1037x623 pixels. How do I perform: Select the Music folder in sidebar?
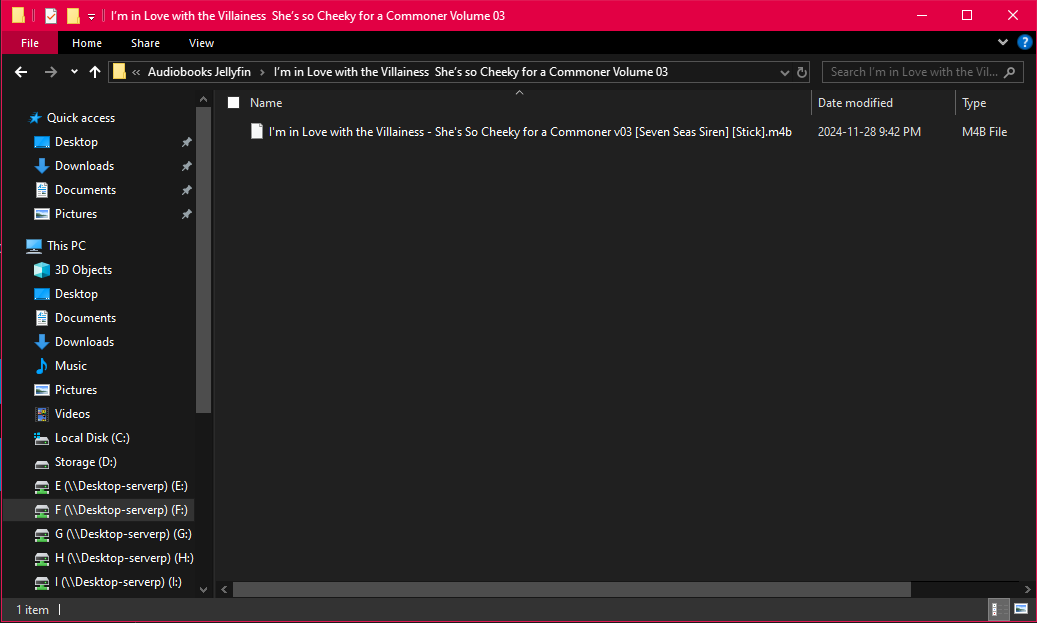[70, 366]
